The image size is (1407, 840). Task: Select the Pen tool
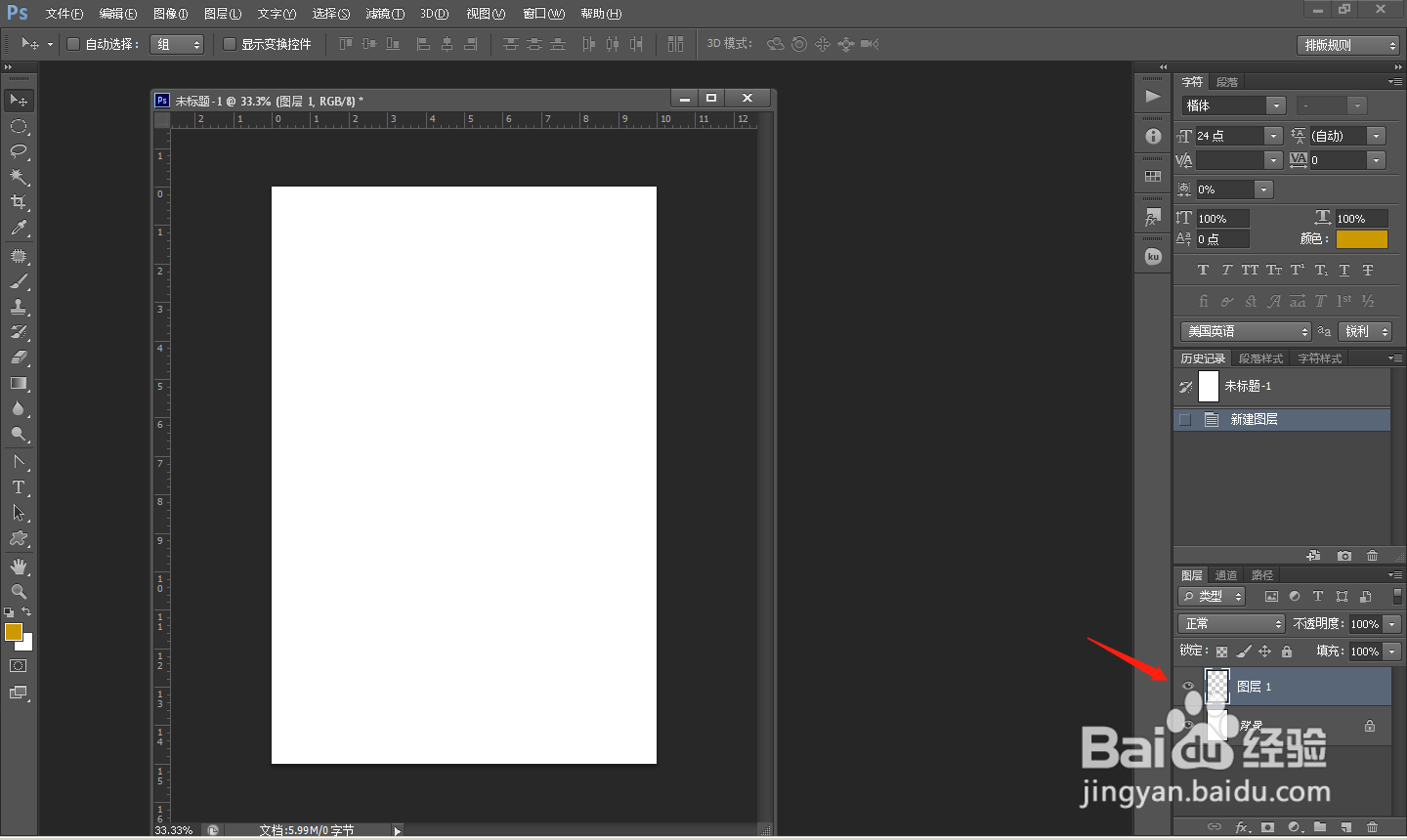click(x=19, y=462)
